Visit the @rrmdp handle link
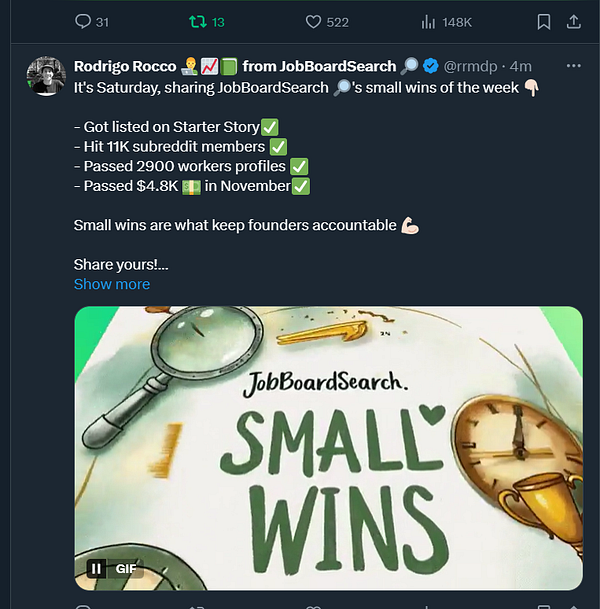The width and height of the screenshot is (600, 609). 472,66
